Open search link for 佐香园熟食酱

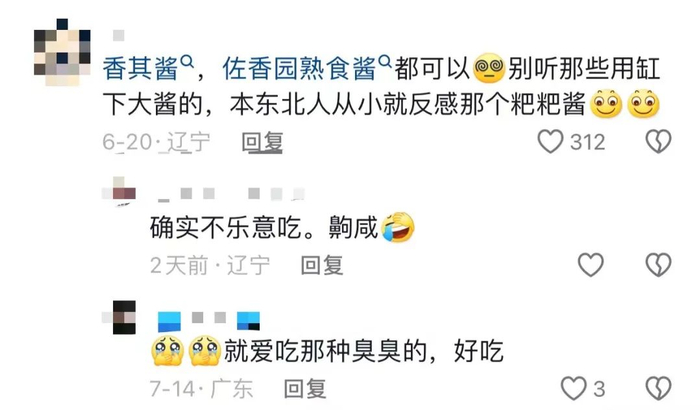[307, 69]
